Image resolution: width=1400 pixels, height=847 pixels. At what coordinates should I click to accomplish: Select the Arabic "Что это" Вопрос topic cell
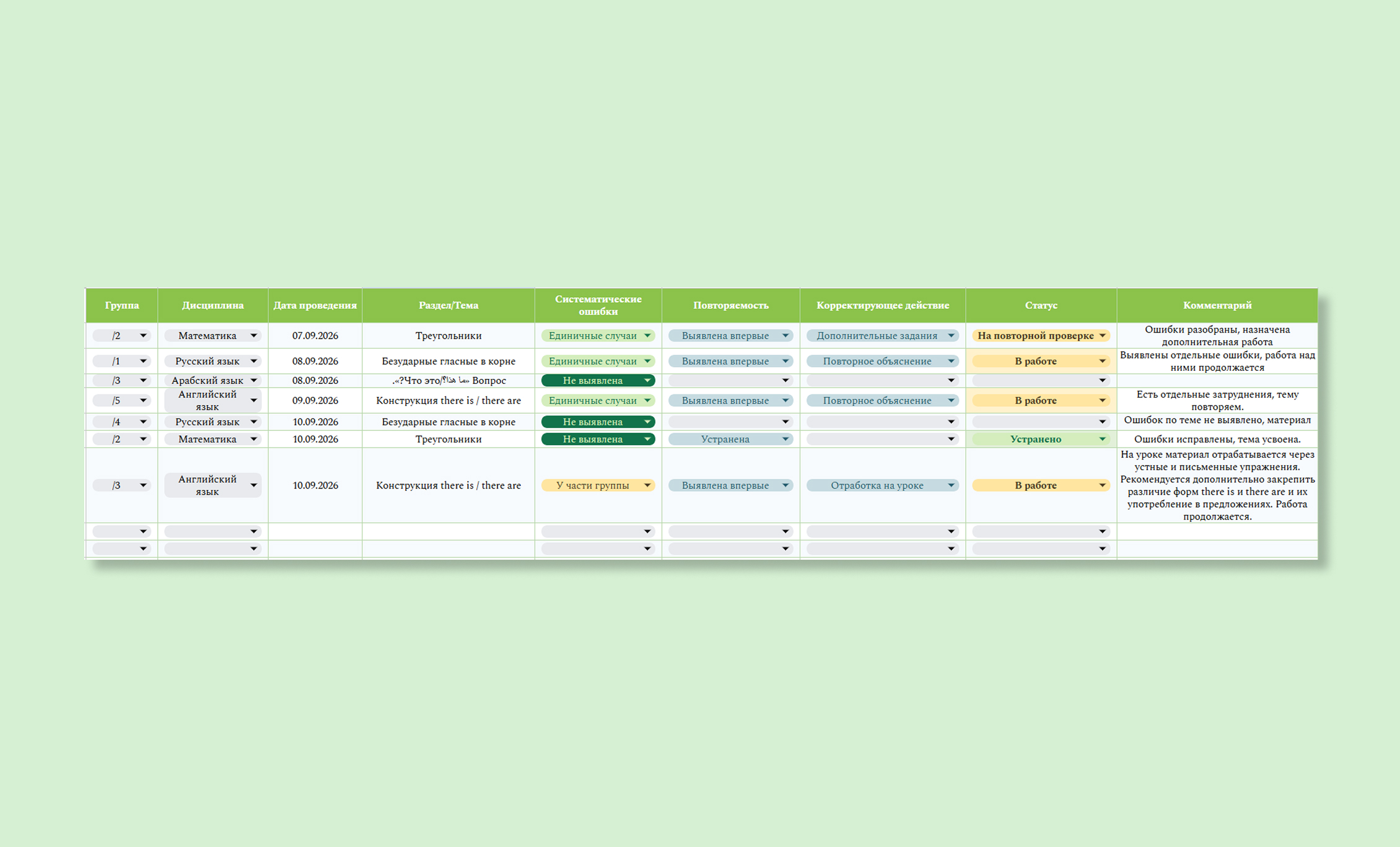coord(448,380)
